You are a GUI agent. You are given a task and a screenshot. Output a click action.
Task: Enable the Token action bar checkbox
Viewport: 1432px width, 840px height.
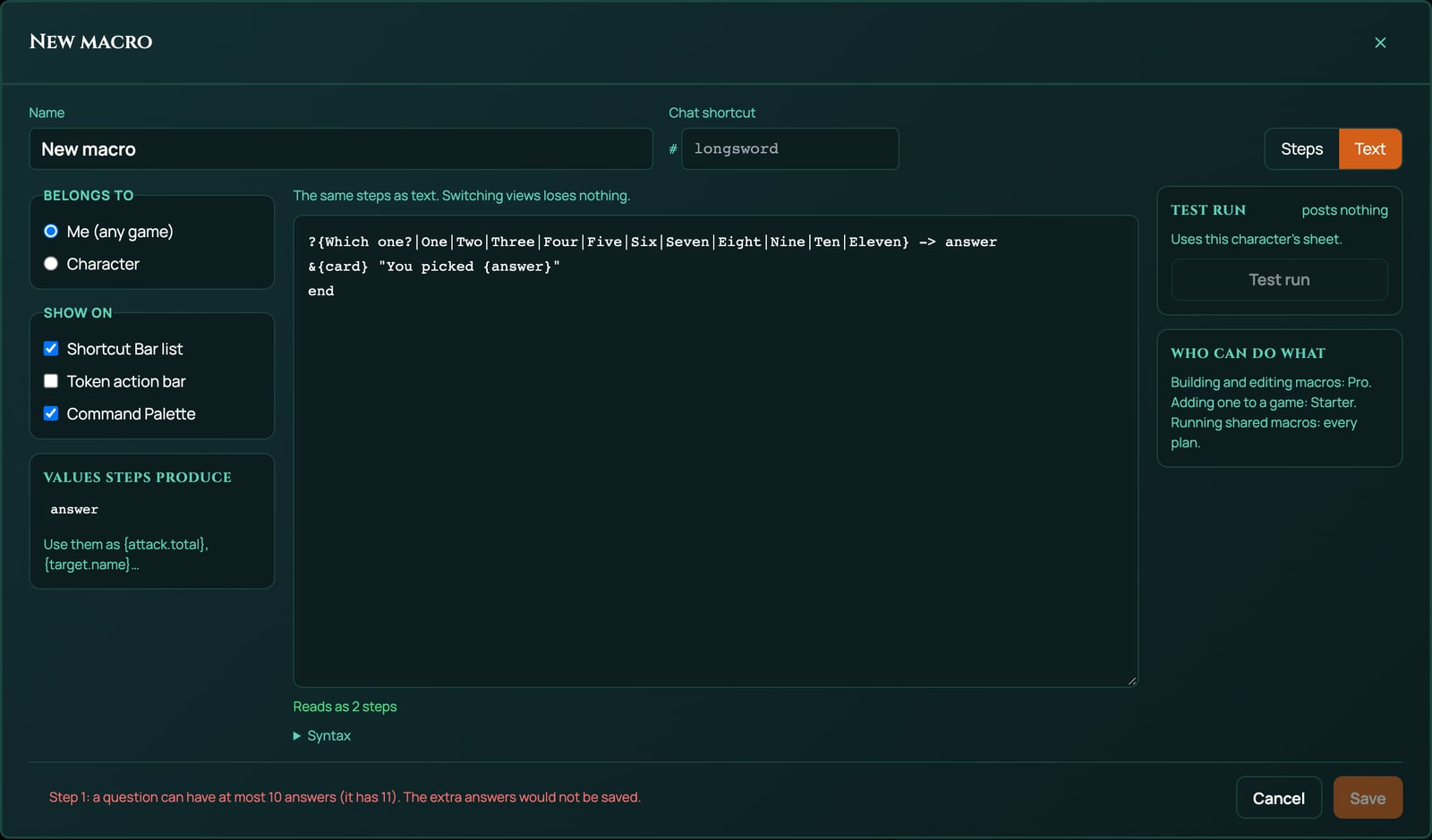[x=51, y=381]
